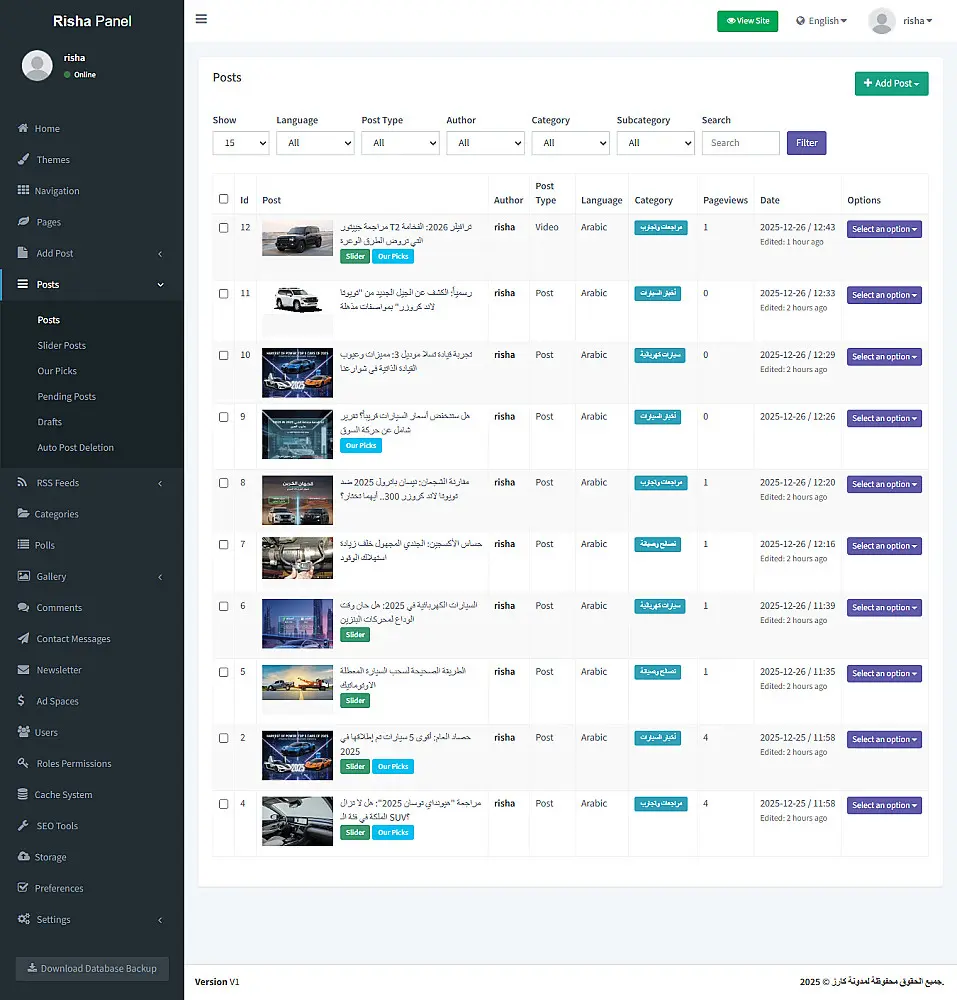Click the Cache System database icon
Screen dimensions: 957x1000
click(23, 794)
